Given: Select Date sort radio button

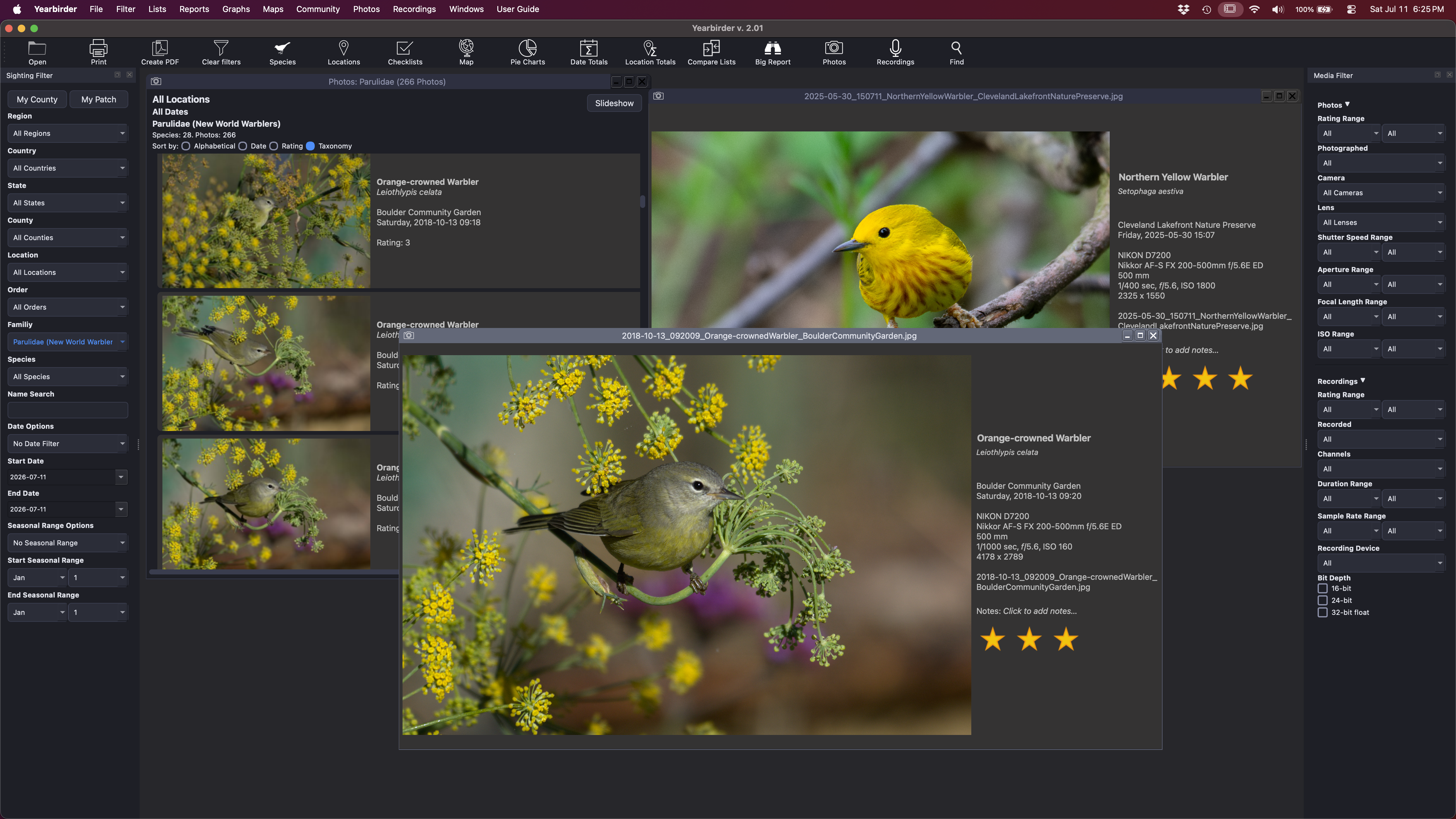Looking at the screenshot, I should pyautogui.click(x=242, y=146).
